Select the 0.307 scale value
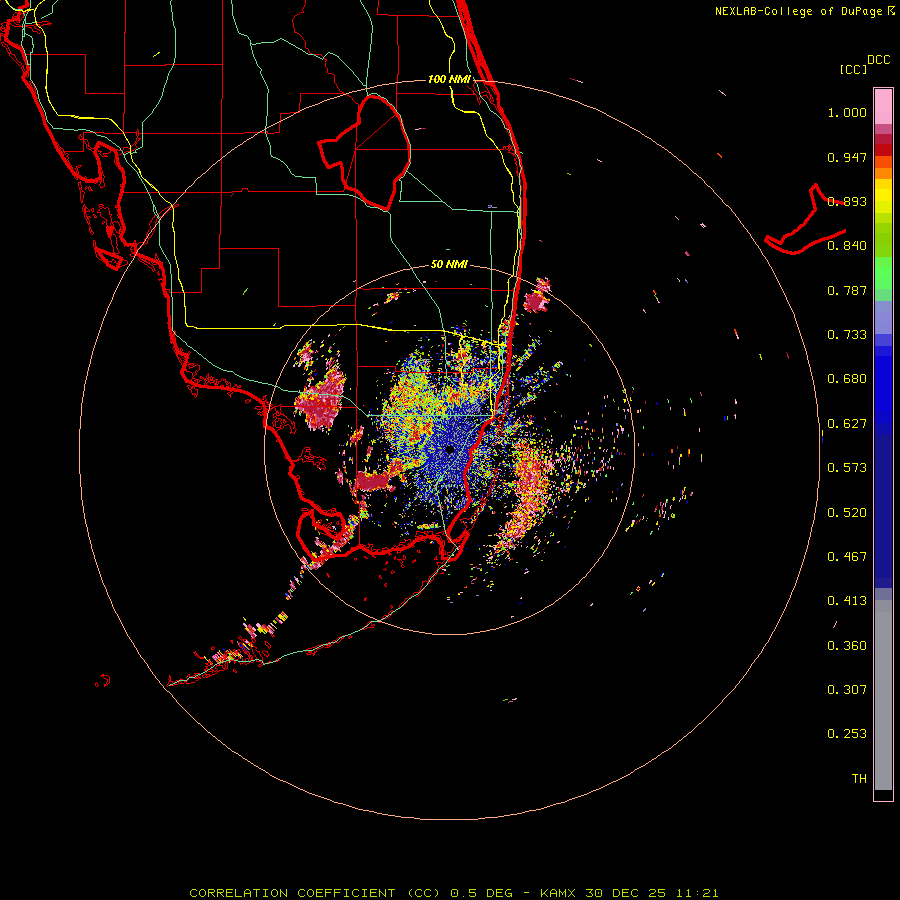 (847, 690)
